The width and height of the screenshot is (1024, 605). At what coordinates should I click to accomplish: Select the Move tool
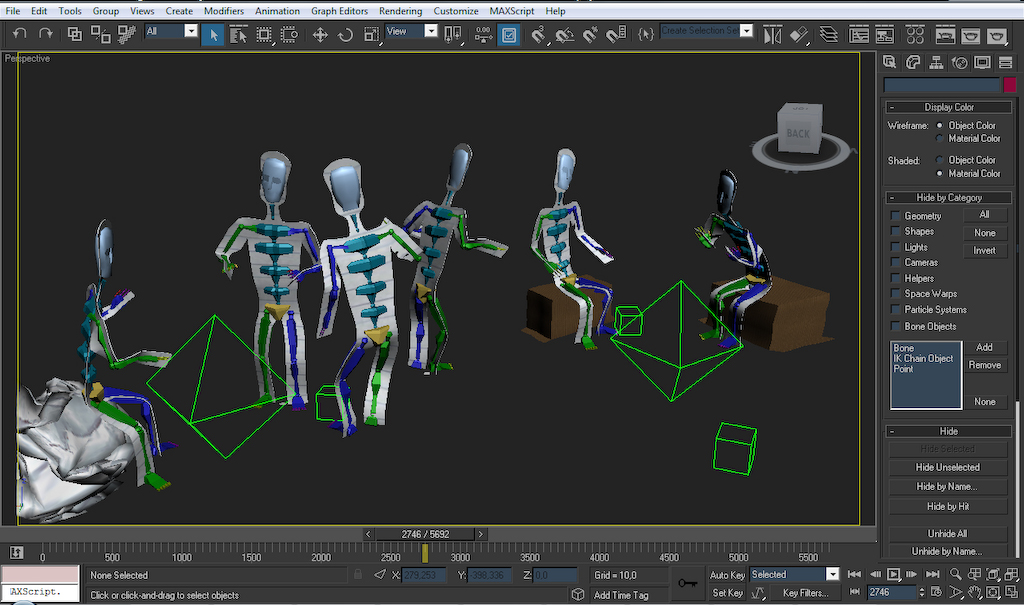click(x=320, y=34)
